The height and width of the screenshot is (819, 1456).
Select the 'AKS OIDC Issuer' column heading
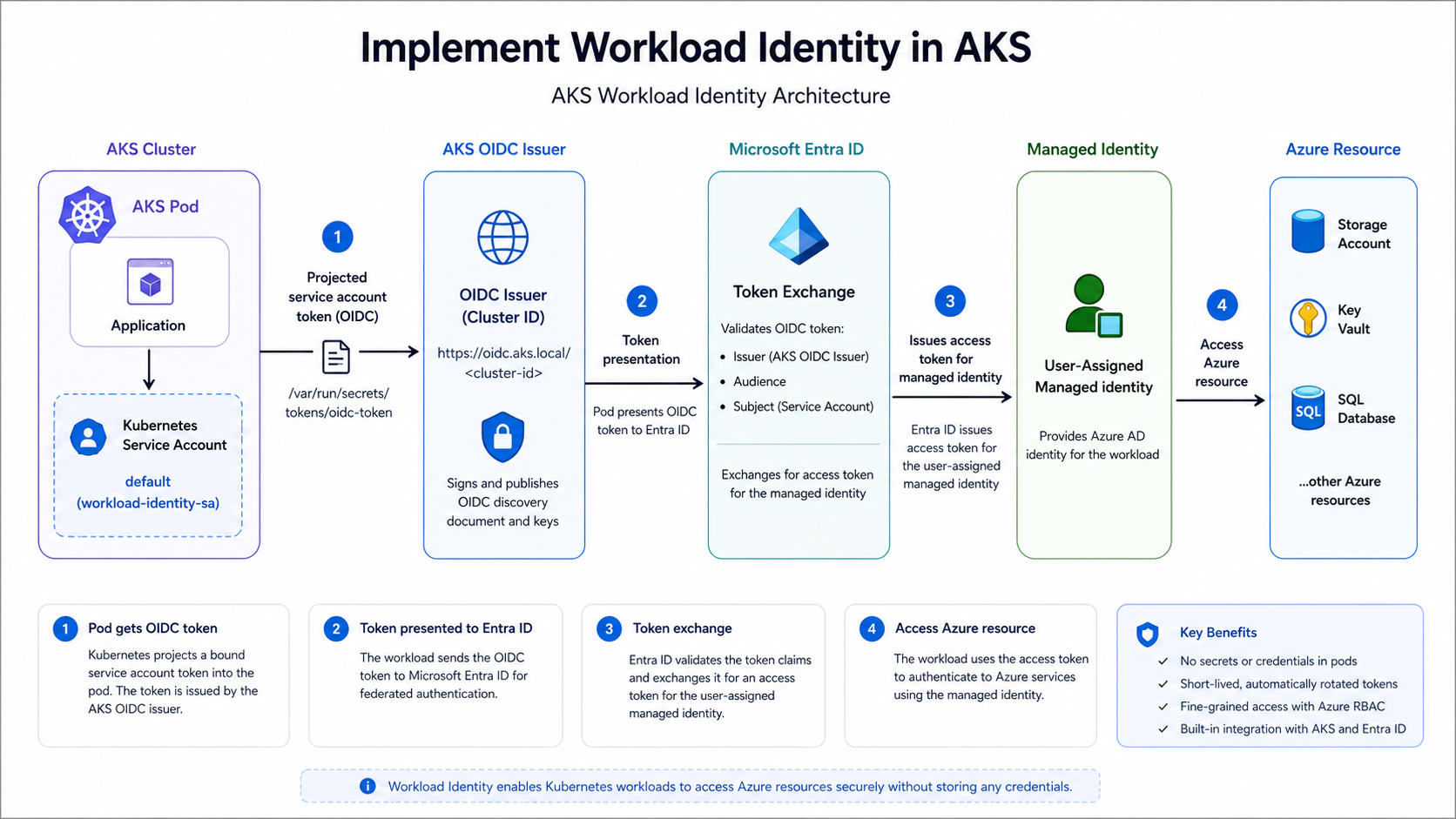tap(503, 149)
